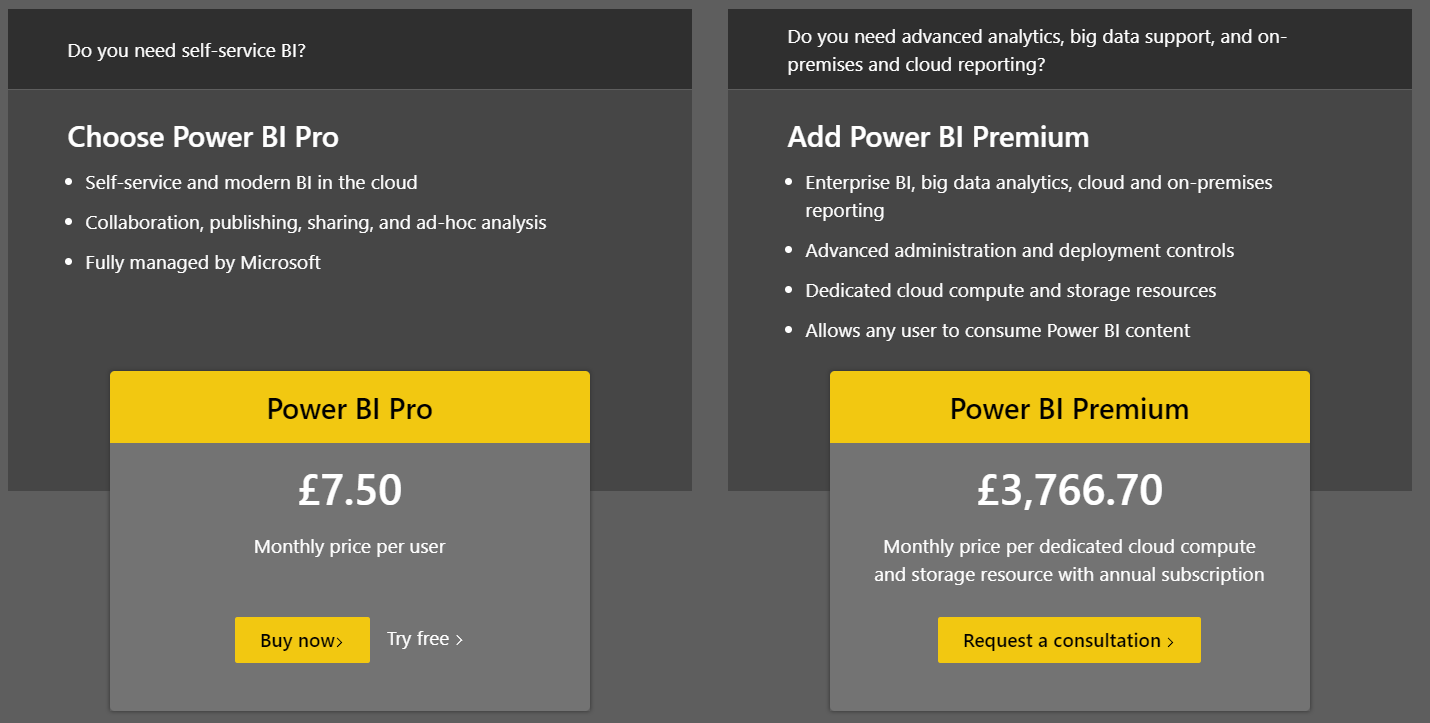Click the £3,766.70 price text
The height and width of the screenshot is (723, 1430).
(1070, 490)
